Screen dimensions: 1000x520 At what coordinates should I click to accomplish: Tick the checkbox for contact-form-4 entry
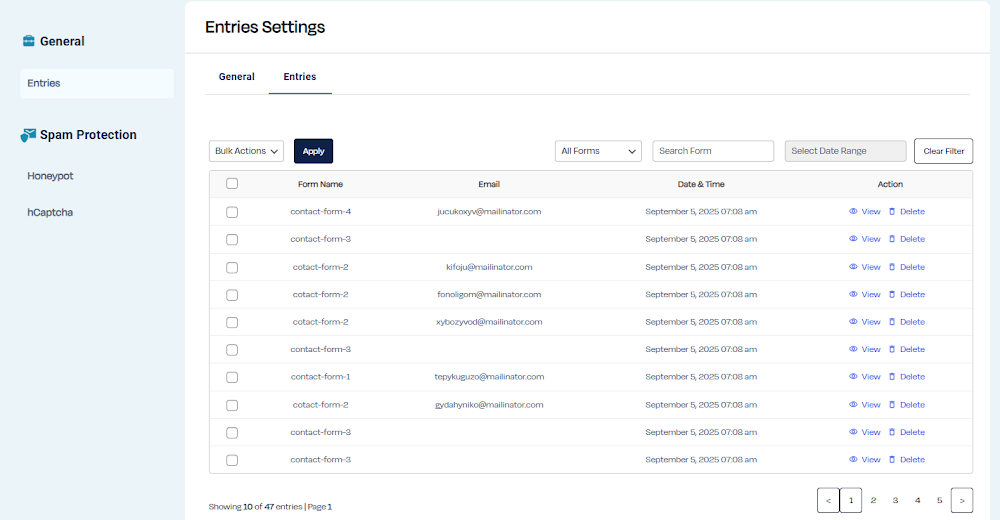pyautogui.click(x=232, y=212)
